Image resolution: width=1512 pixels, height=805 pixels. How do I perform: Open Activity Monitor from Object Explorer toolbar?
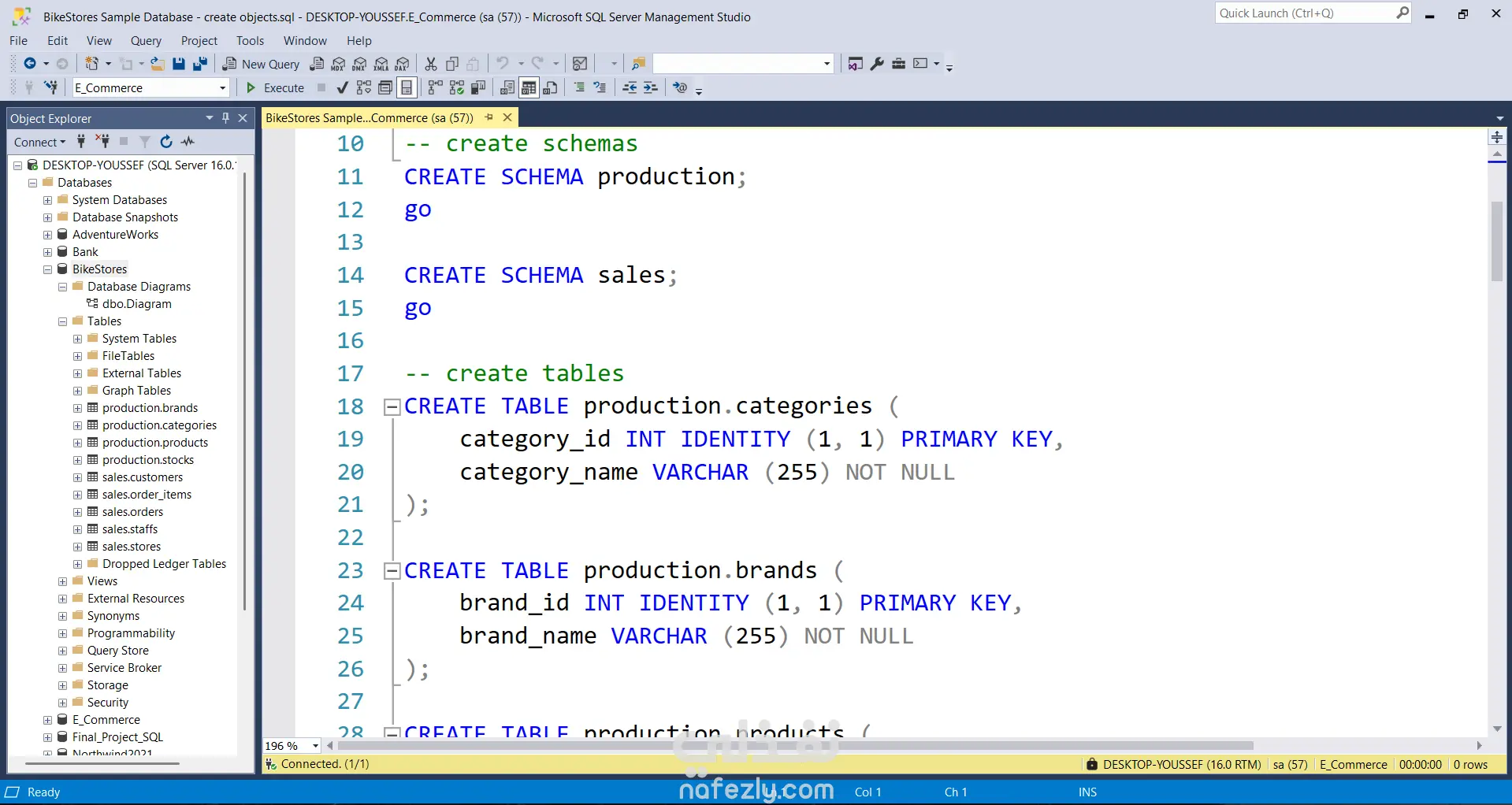[x=188, y=142]
